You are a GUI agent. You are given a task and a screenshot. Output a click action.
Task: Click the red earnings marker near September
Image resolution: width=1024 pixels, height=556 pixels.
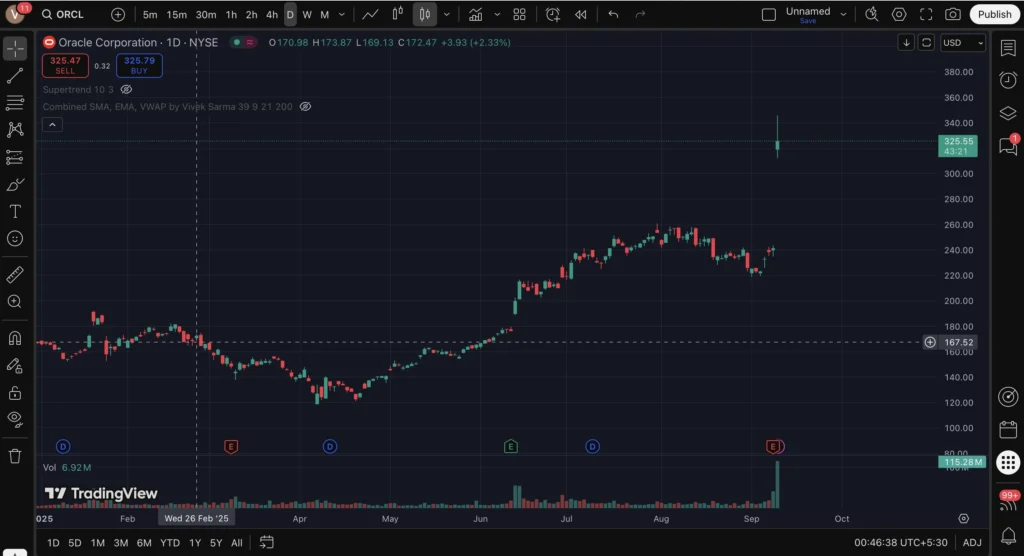(x=772, y=445)
